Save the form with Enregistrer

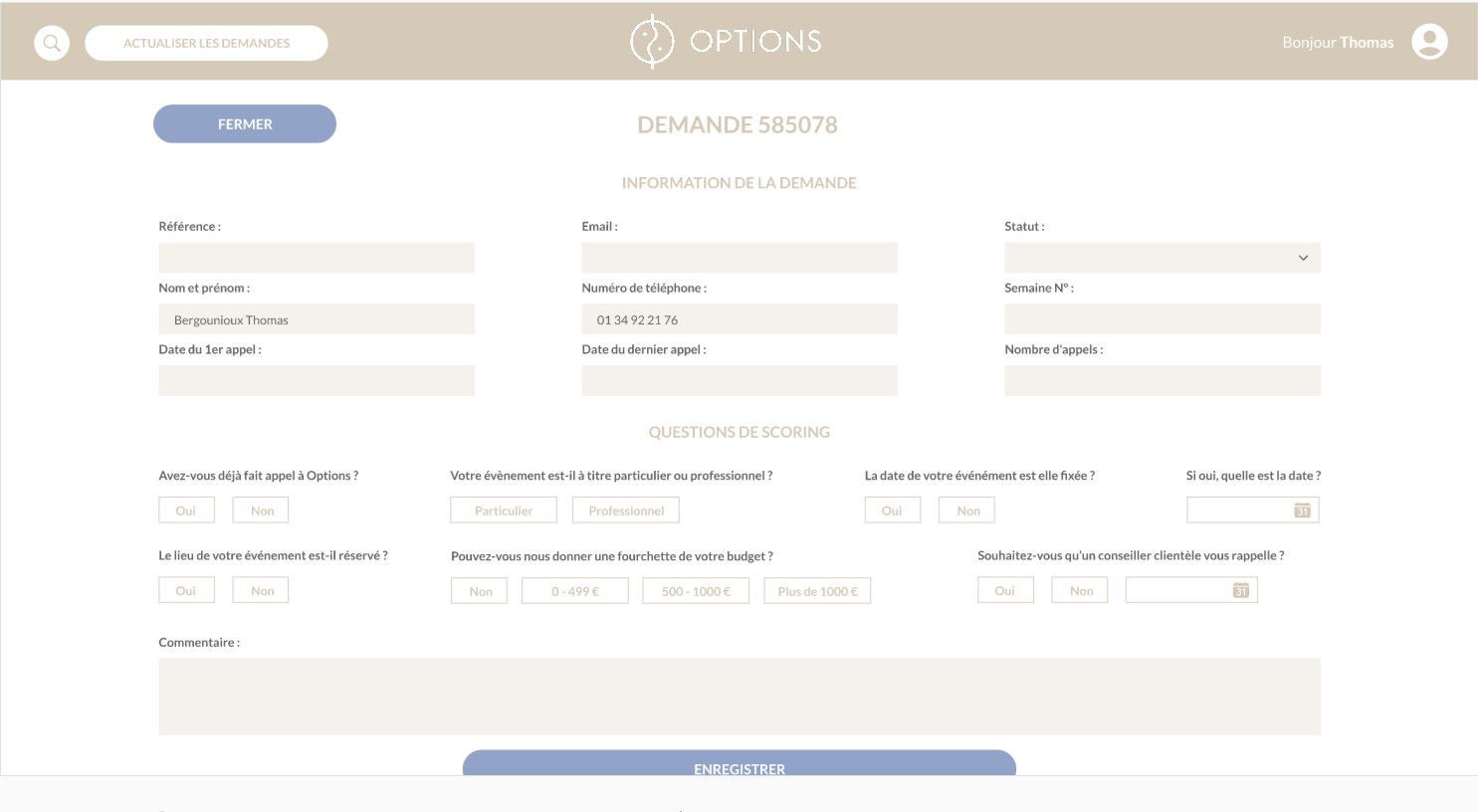(739, 764)
